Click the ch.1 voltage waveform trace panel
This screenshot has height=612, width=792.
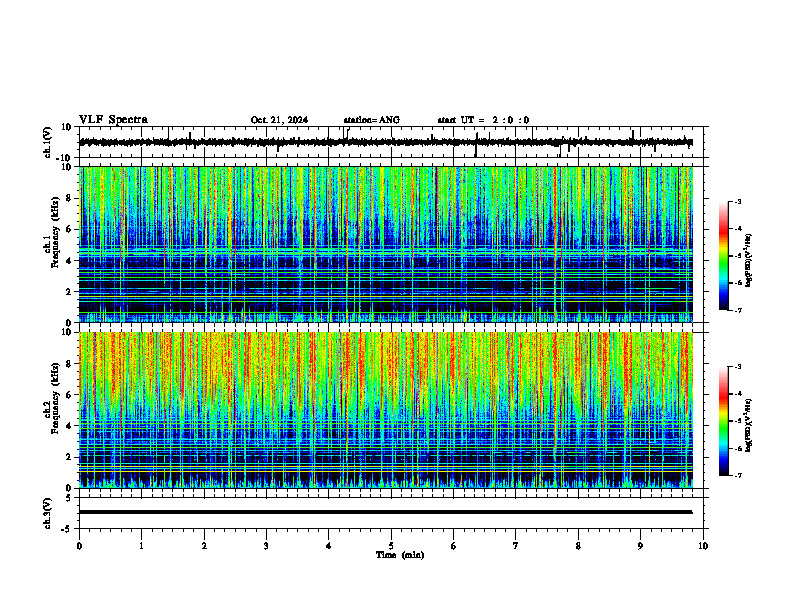pos(393,142)
